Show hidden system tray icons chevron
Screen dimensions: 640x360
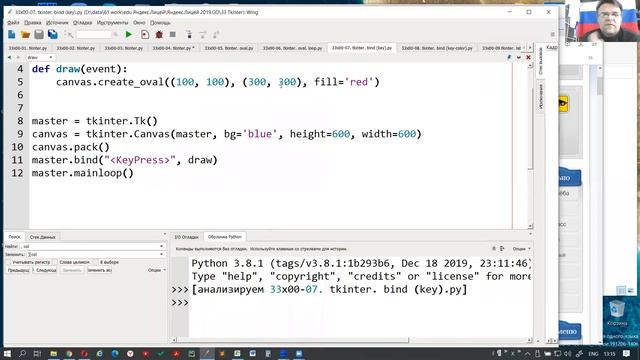pyautogui.click(x=528, y=353)
